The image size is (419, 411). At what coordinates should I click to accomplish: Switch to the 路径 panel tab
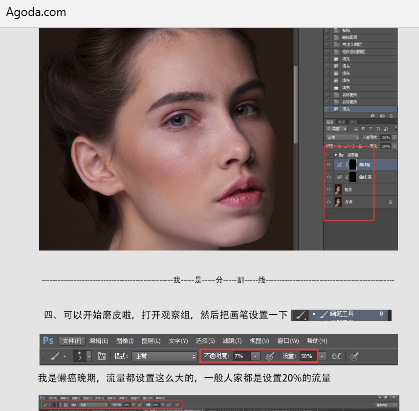pos(353,122)
